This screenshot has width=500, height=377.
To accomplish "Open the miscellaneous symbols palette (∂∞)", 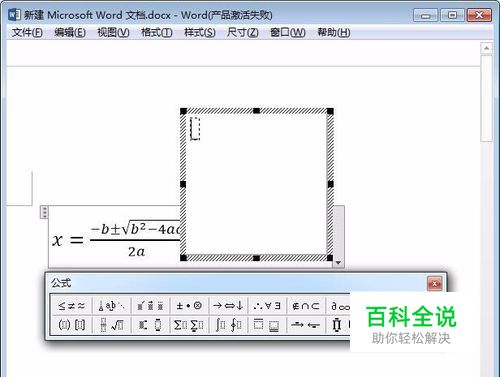I will 339,306.
